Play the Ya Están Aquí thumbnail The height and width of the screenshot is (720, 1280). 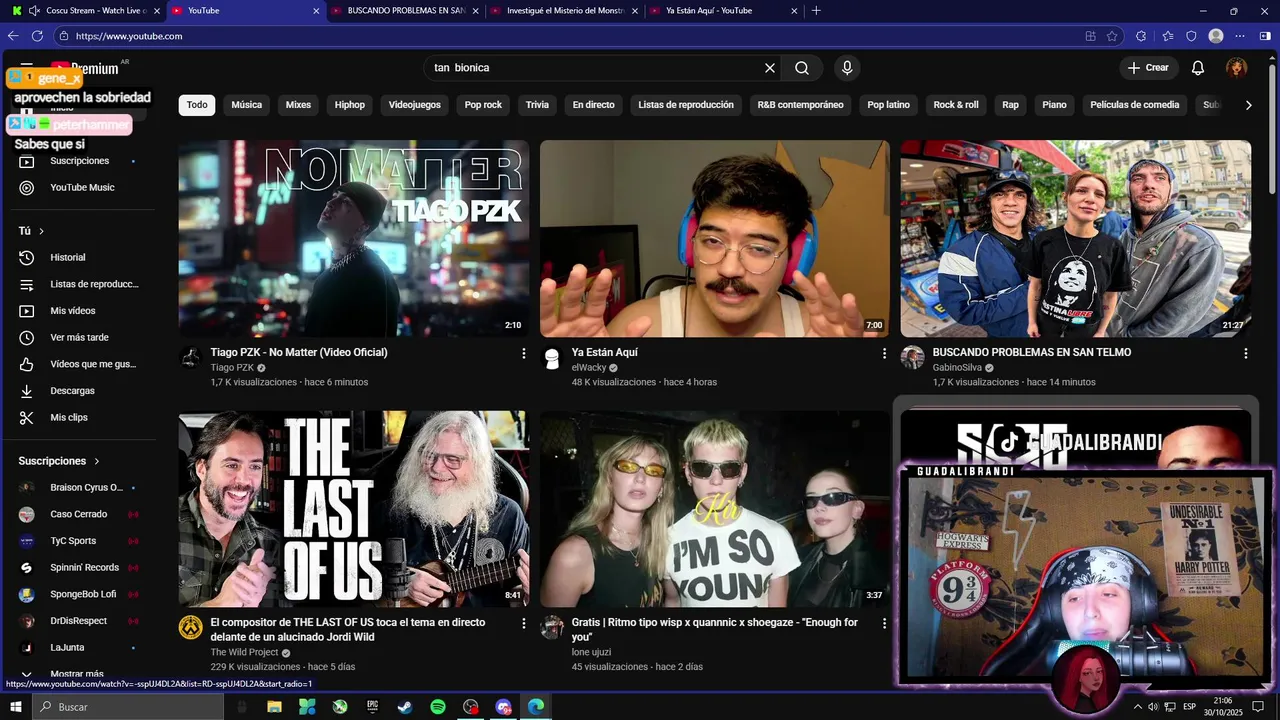[714, 238]
